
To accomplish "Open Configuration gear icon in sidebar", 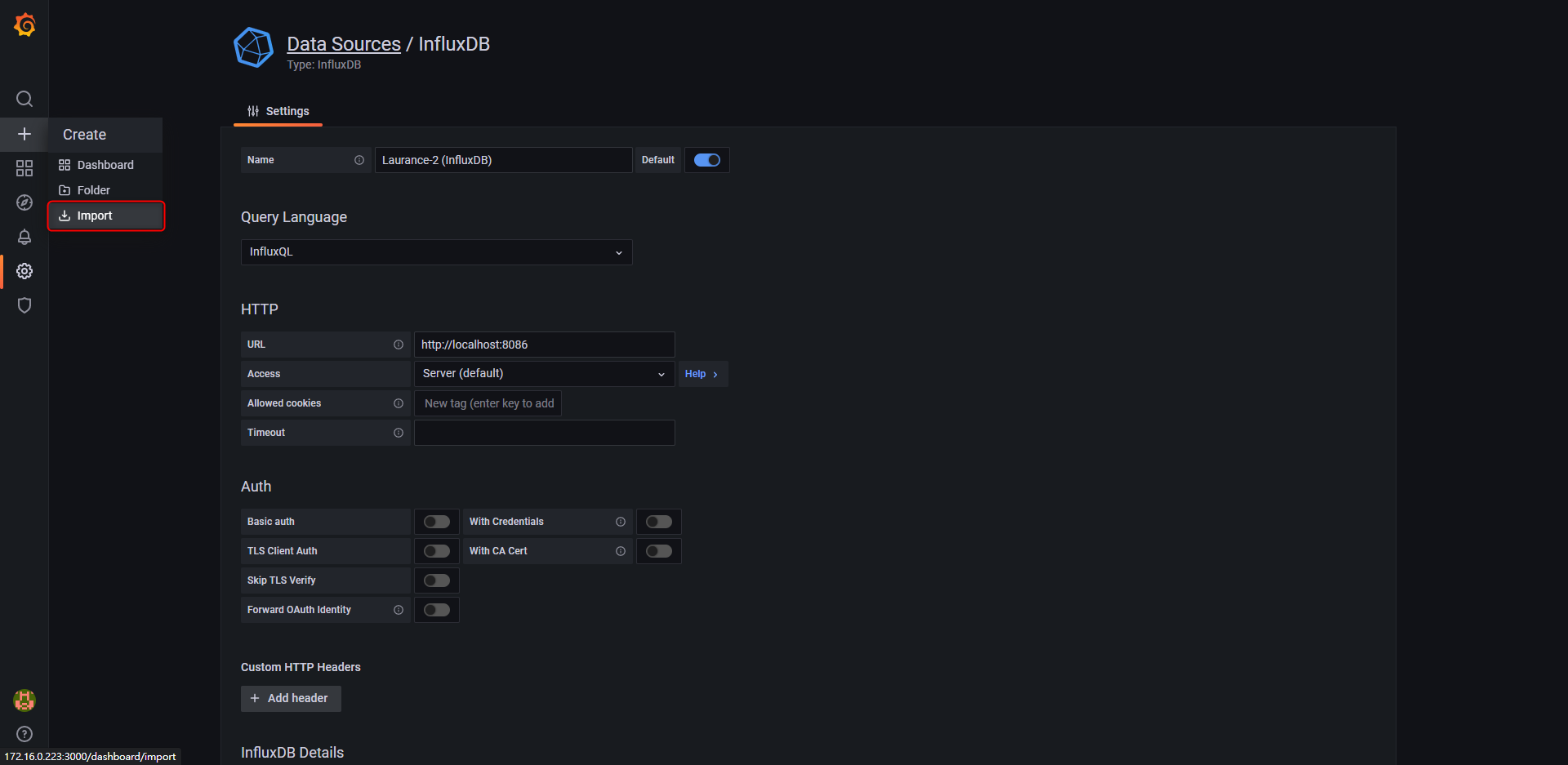I will (24, 271).
